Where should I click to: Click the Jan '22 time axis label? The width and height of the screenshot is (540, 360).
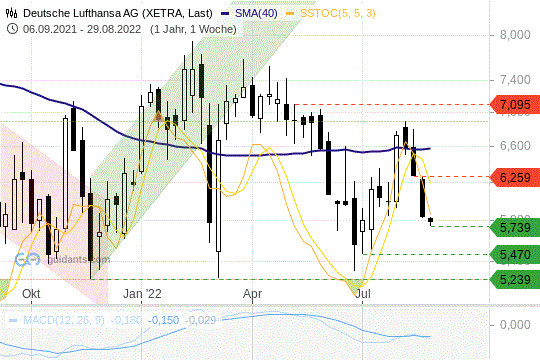click(142, 294)
